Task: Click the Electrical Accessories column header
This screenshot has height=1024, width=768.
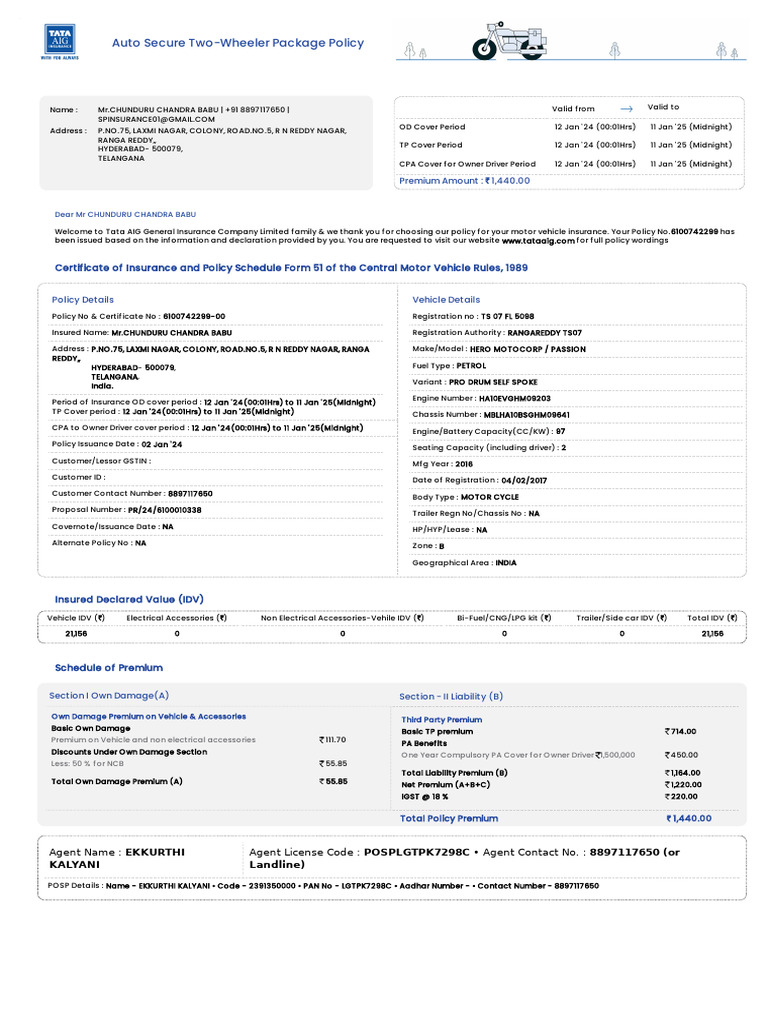Action: 176,618
